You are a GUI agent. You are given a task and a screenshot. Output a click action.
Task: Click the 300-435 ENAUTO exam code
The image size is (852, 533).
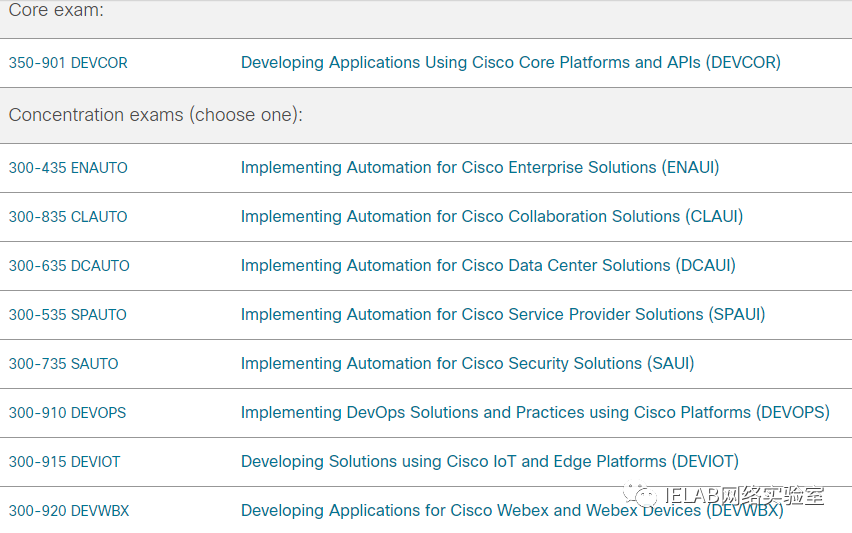point(68,168)
